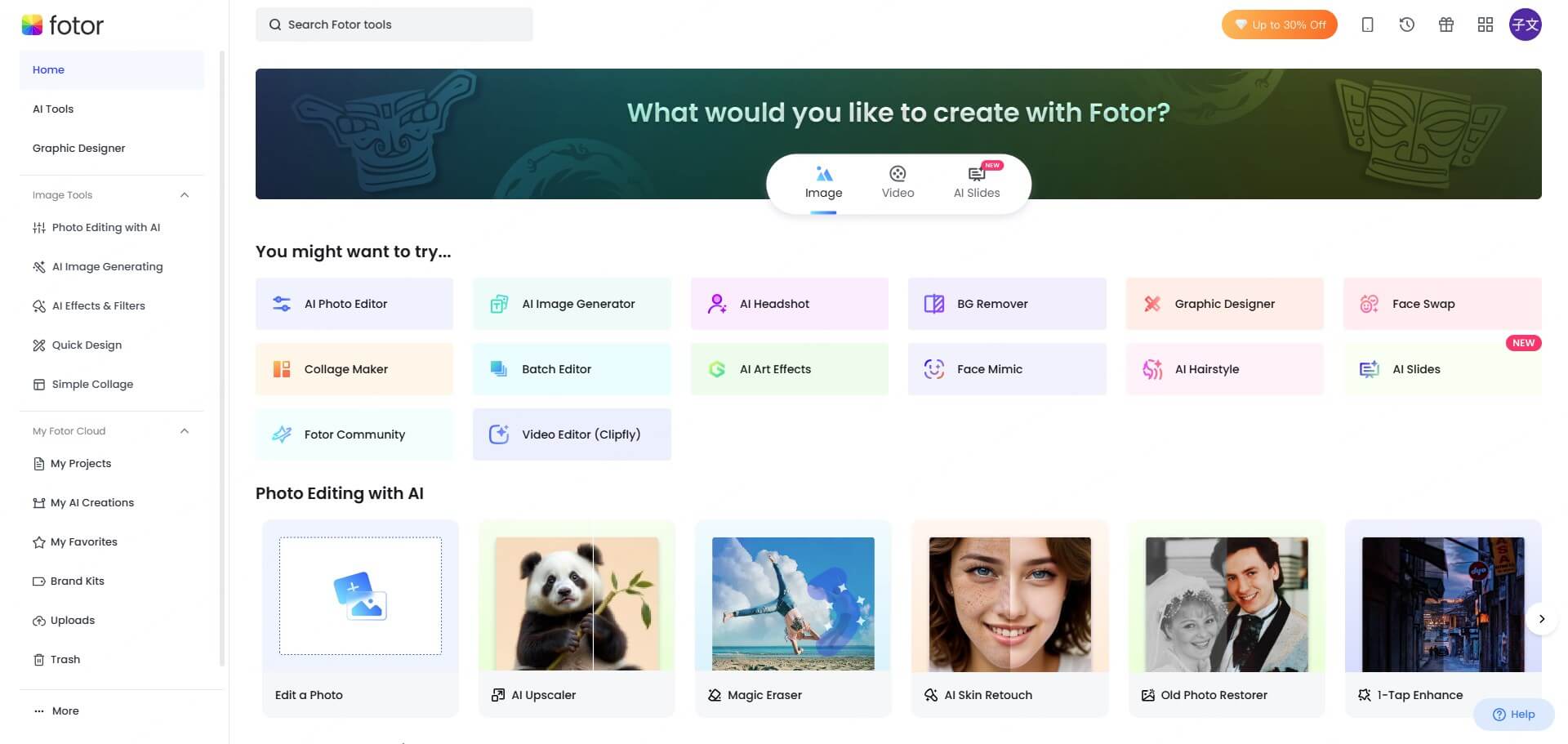The width and height of the screenshot is (1568, 744).
Task: Switch to the Video tab
Action: coord(898,184)
